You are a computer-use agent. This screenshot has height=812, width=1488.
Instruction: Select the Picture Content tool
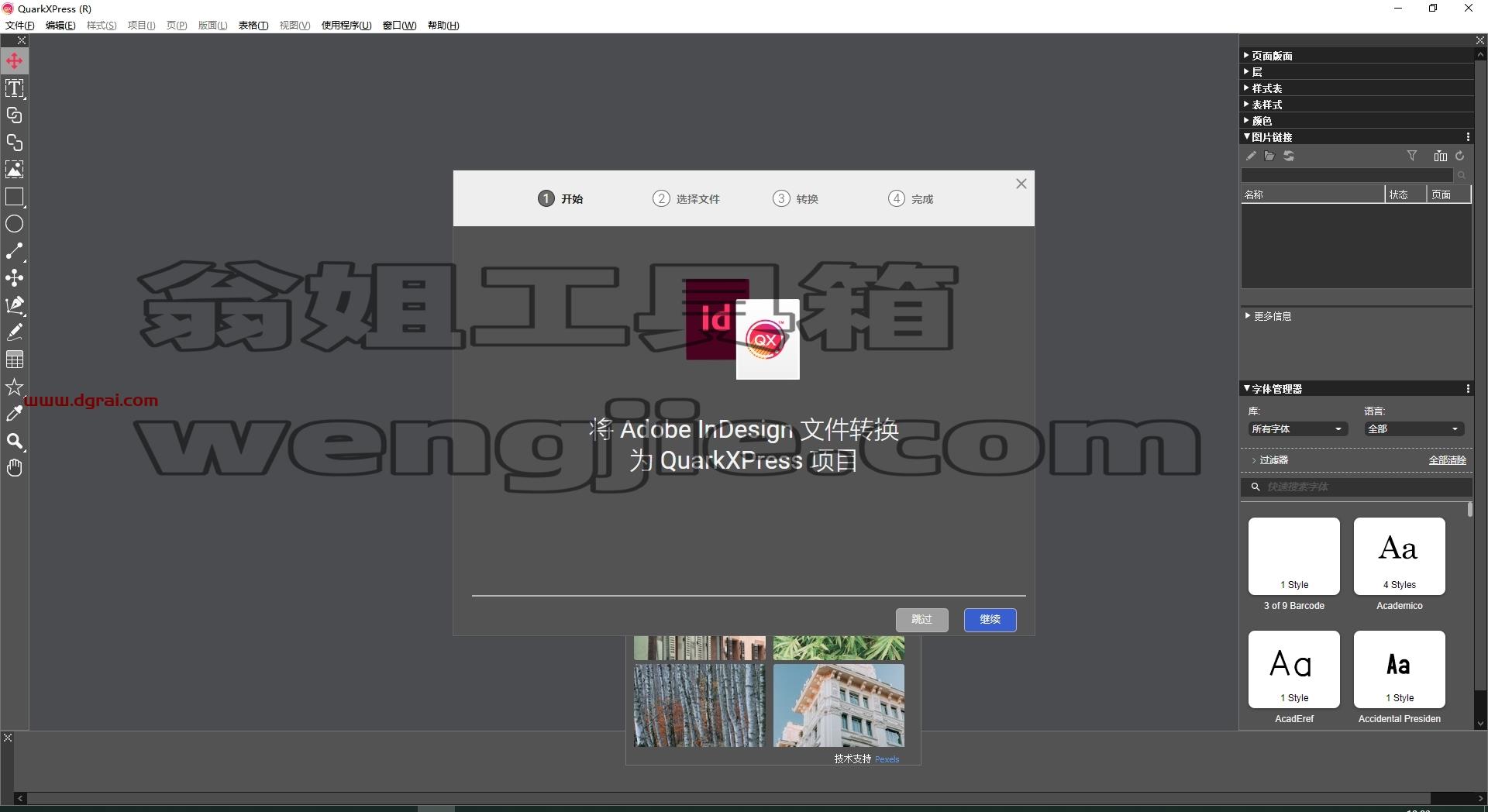[15, 170]
